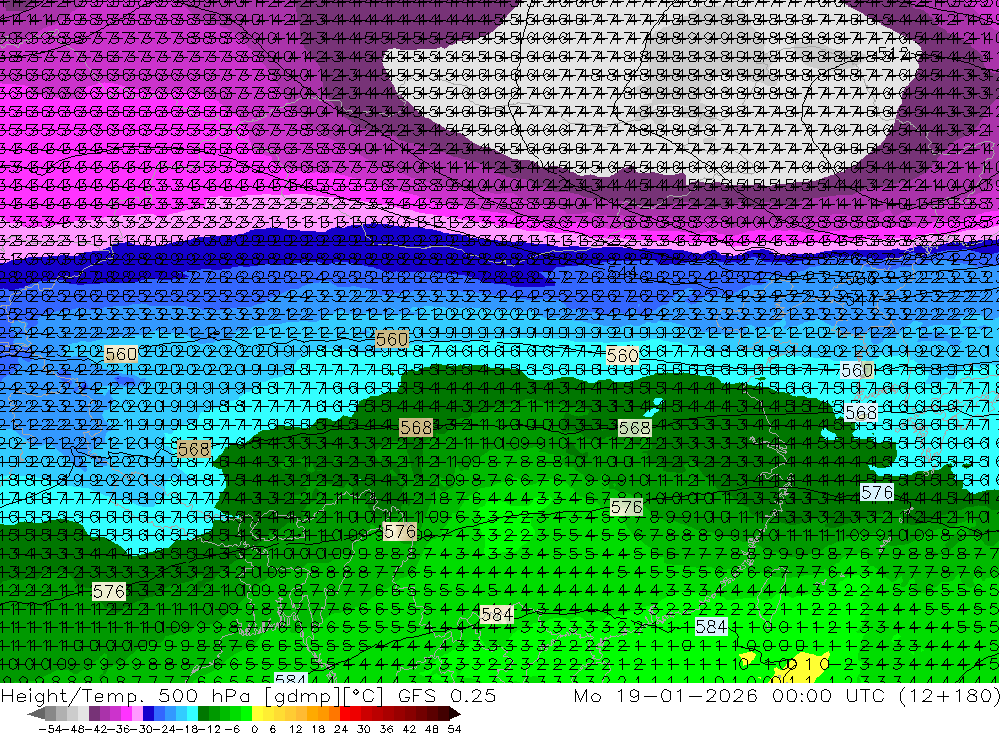Click the forecast offset text (12+180)
This screenshot has width=1000, height=733.
[948, 695]
